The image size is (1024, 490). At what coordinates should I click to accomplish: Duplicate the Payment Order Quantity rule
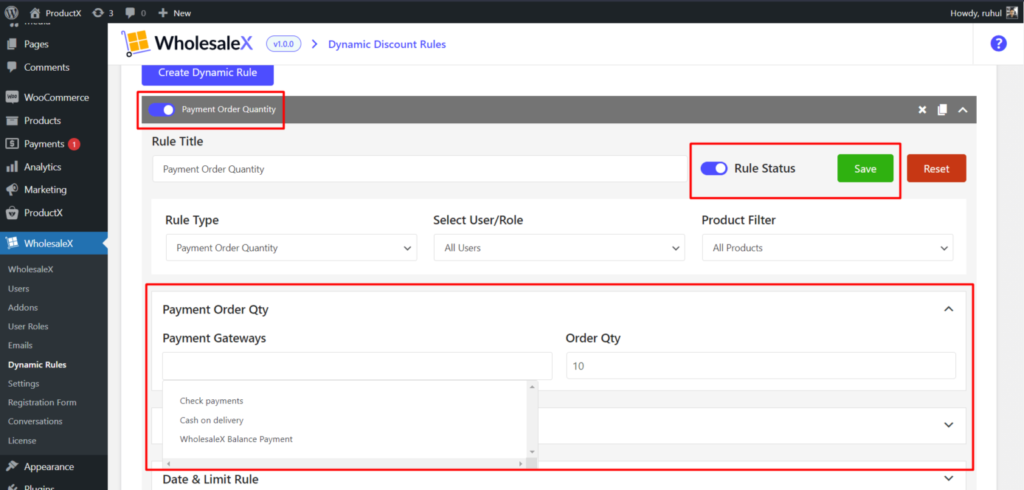pos(942,110)
